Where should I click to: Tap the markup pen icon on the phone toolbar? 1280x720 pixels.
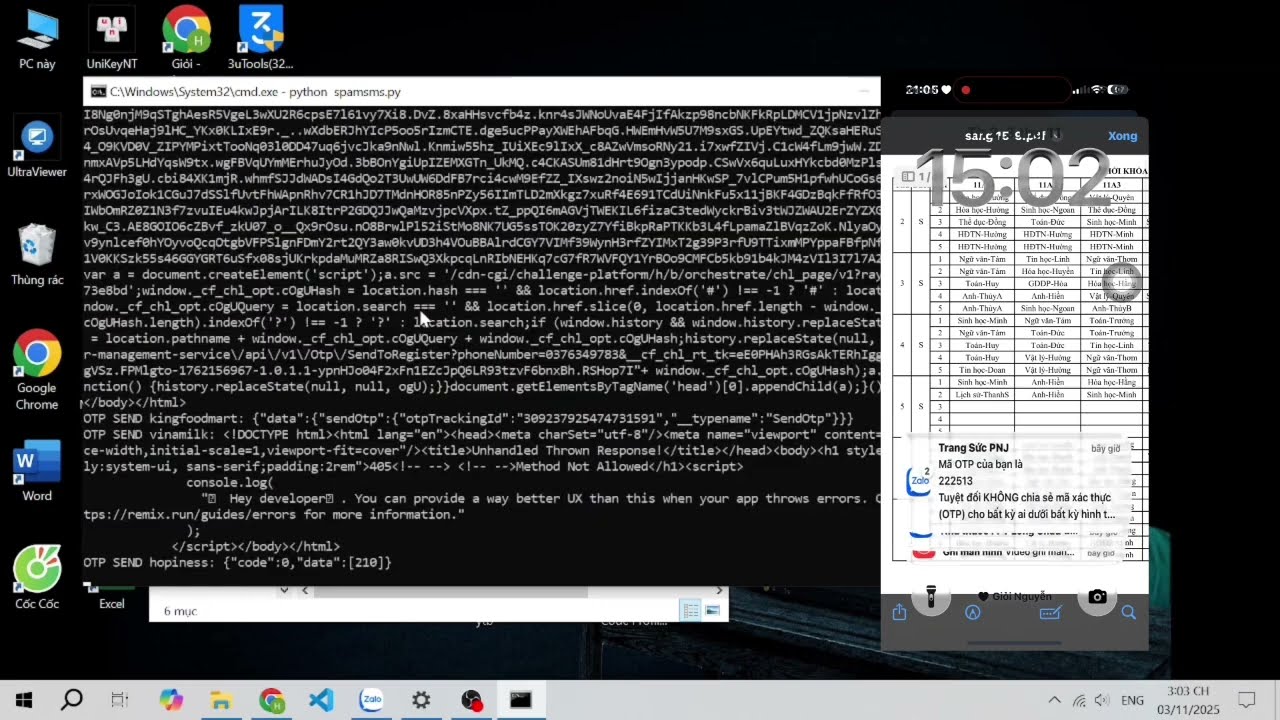[972, 613]
